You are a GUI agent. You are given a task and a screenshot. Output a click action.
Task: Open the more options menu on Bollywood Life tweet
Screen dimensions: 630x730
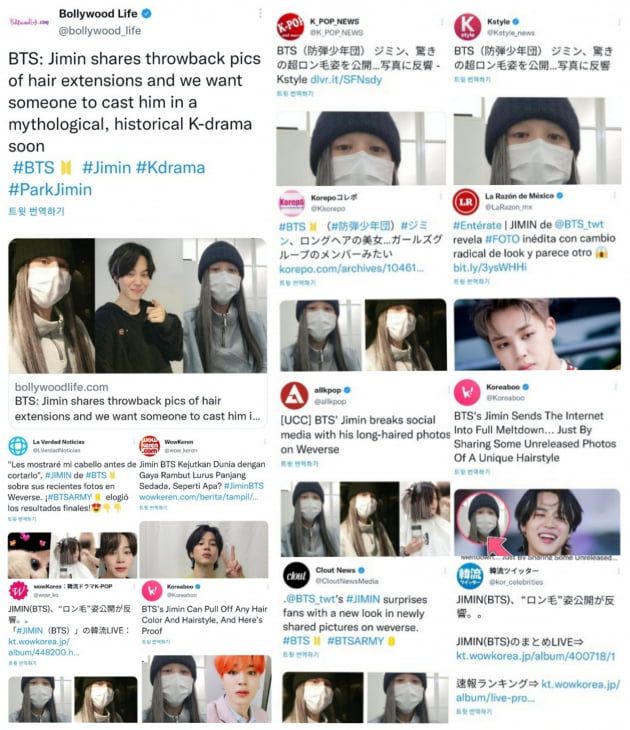(260, 14)
